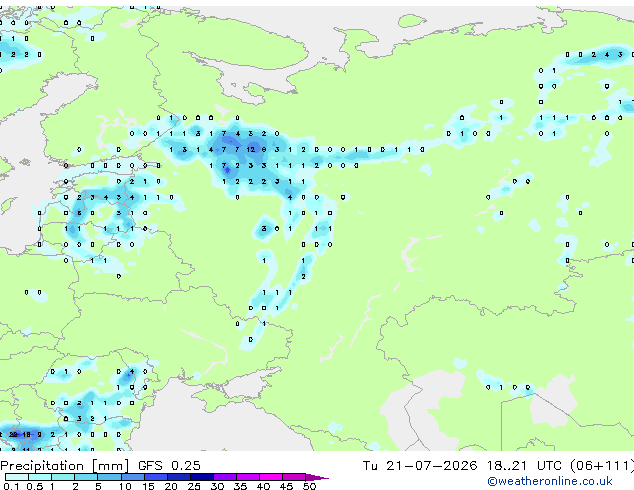Click the '(06+111)' forecast run text
This screenshot has height=490, width=634.
click(602, 466)
